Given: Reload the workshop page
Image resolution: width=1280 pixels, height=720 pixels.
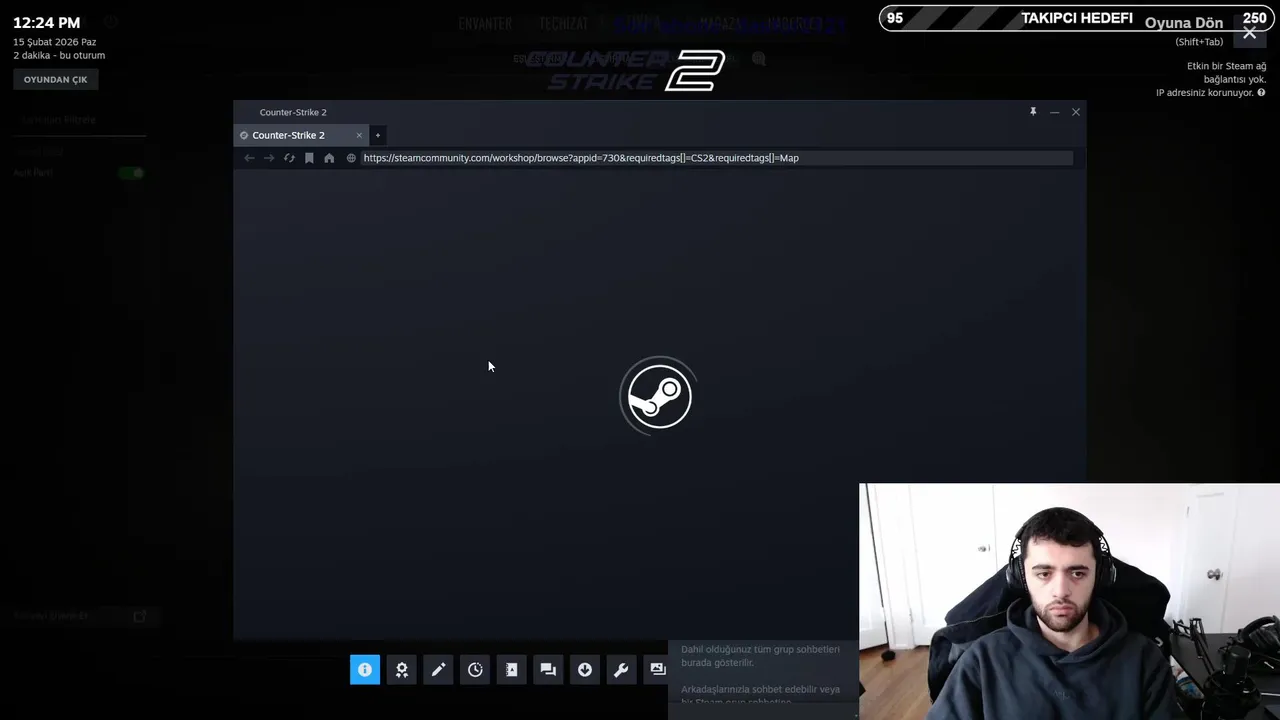Looking at the screenshot, I should pyautogui.click(x=289, y=158).
